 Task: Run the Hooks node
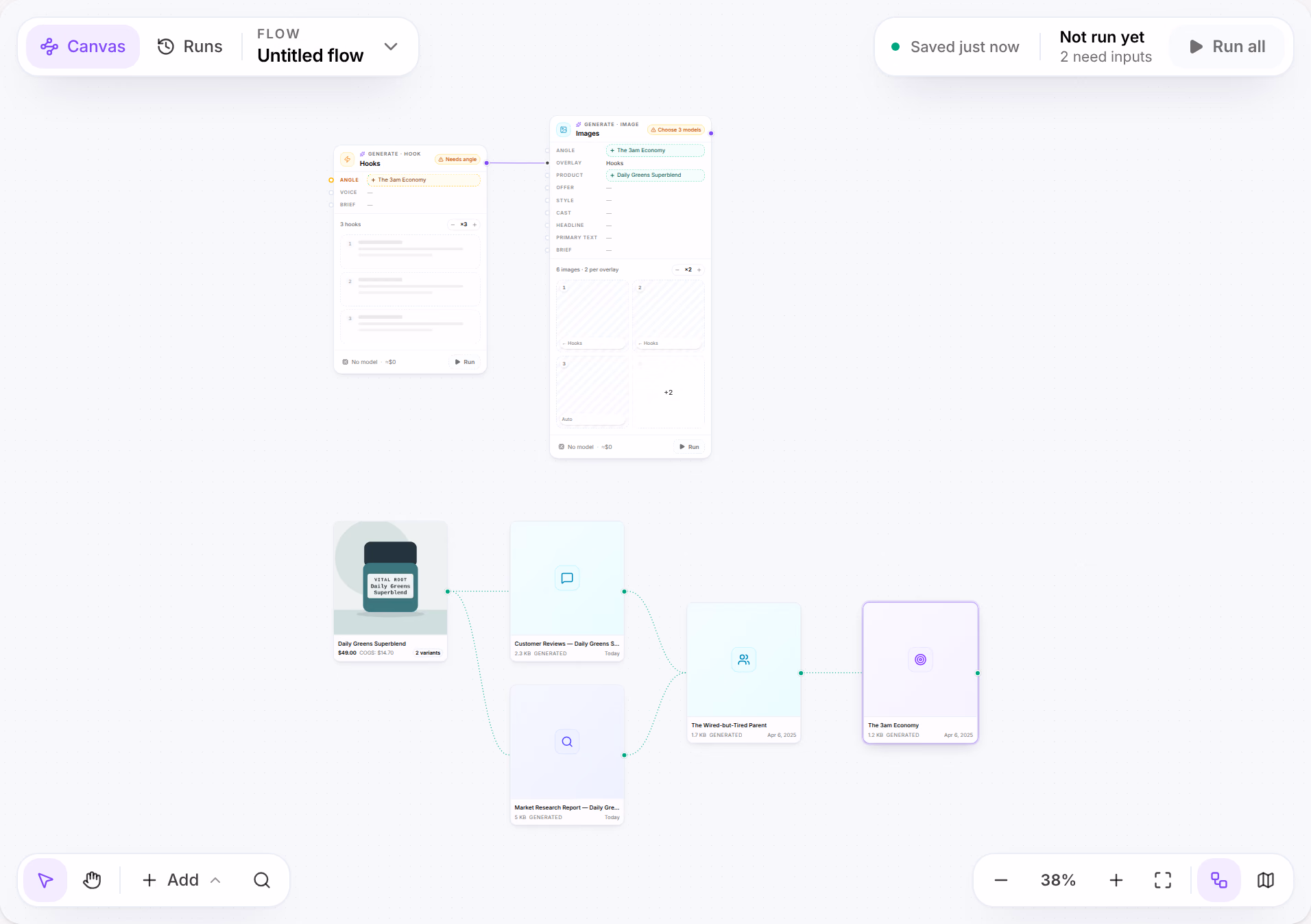[465, 362]
